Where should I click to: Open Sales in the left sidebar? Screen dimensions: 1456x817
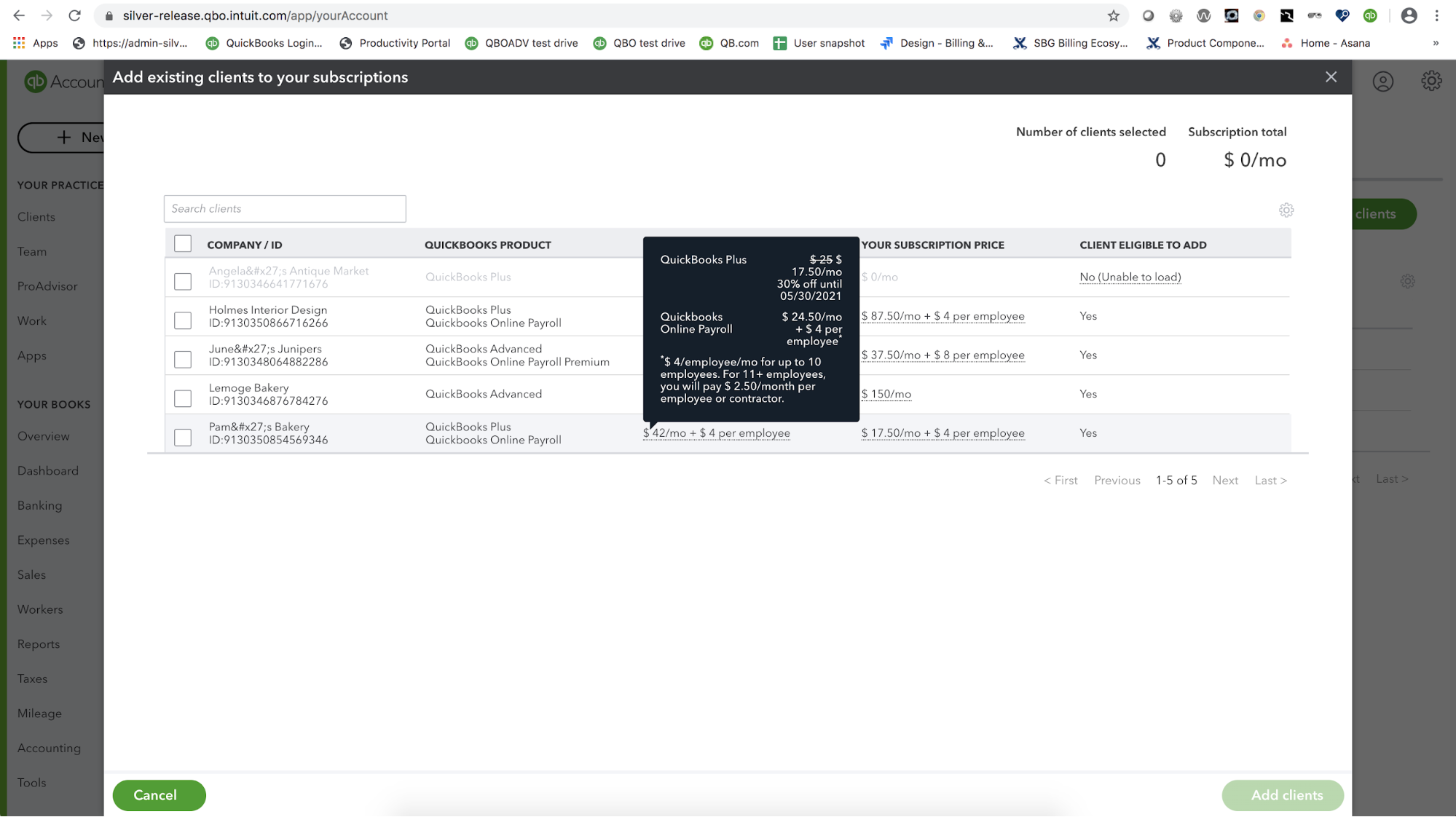[31, 575]
